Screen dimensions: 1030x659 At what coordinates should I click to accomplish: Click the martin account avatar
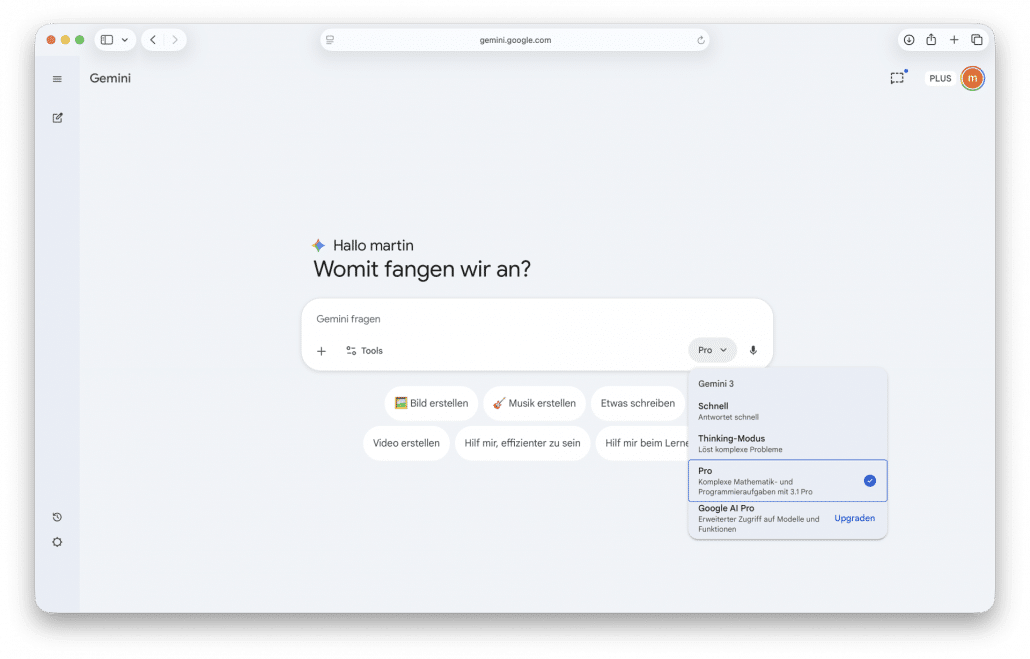pos(972,78)
